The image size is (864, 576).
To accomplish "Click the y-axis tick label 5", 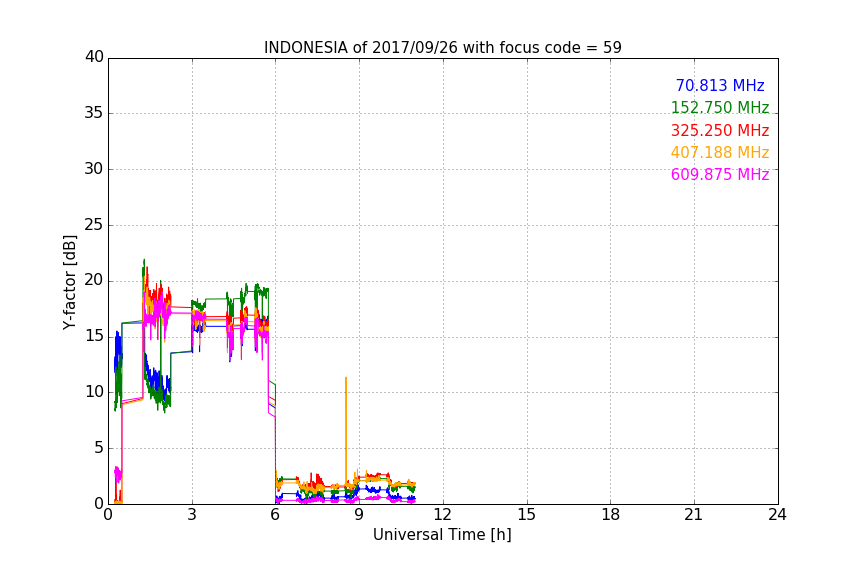I will [99, 448].
